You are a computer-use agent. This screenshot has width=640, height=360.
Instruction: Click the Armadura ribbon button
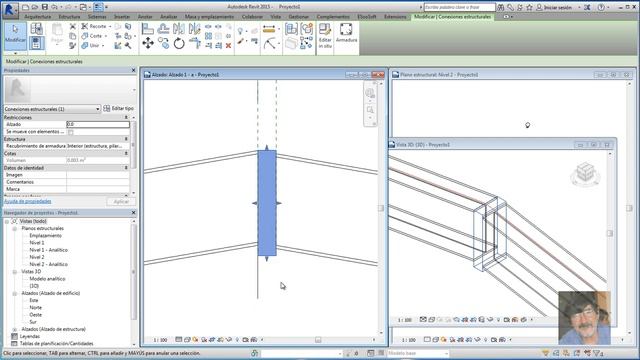coord(346,33)
